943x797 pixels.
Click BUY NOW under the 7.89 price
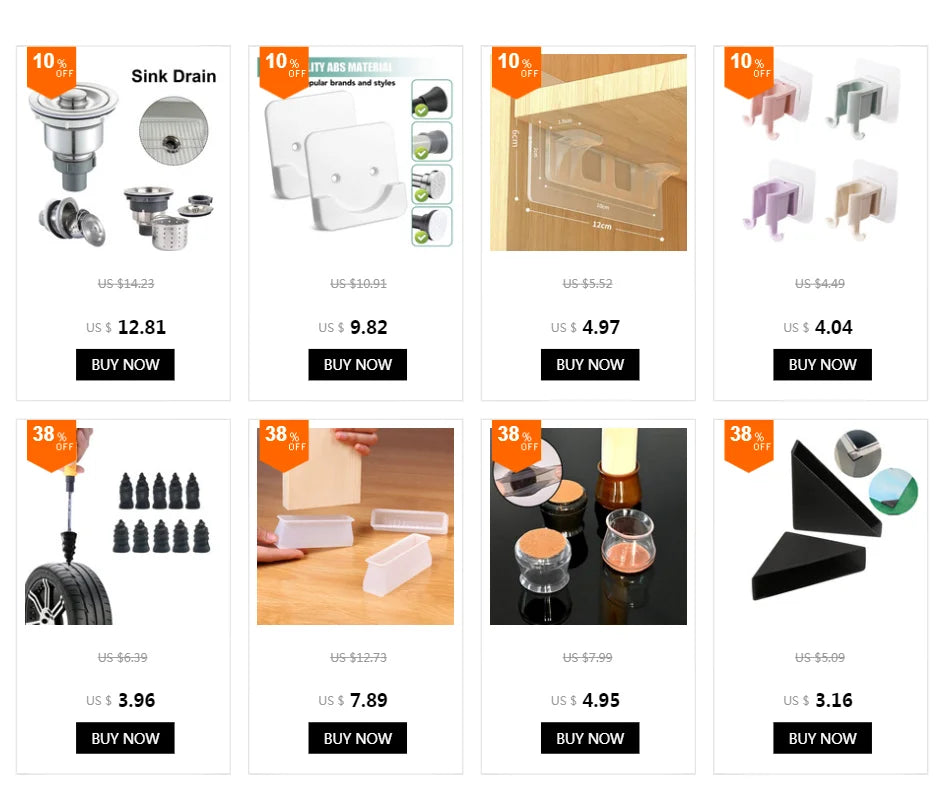click(x=357, y=738)
